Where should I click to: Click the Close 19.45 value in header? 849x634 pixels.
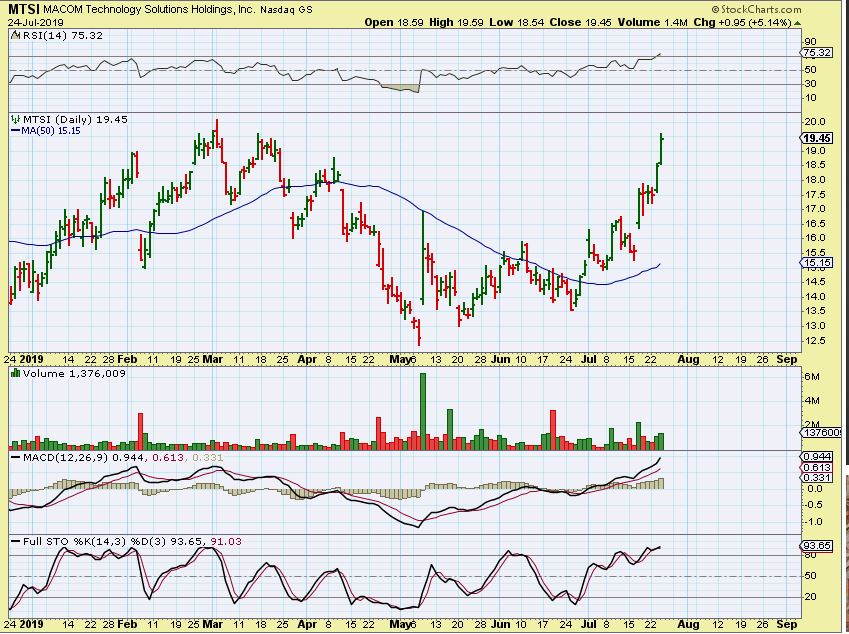(x=580, y=22)
